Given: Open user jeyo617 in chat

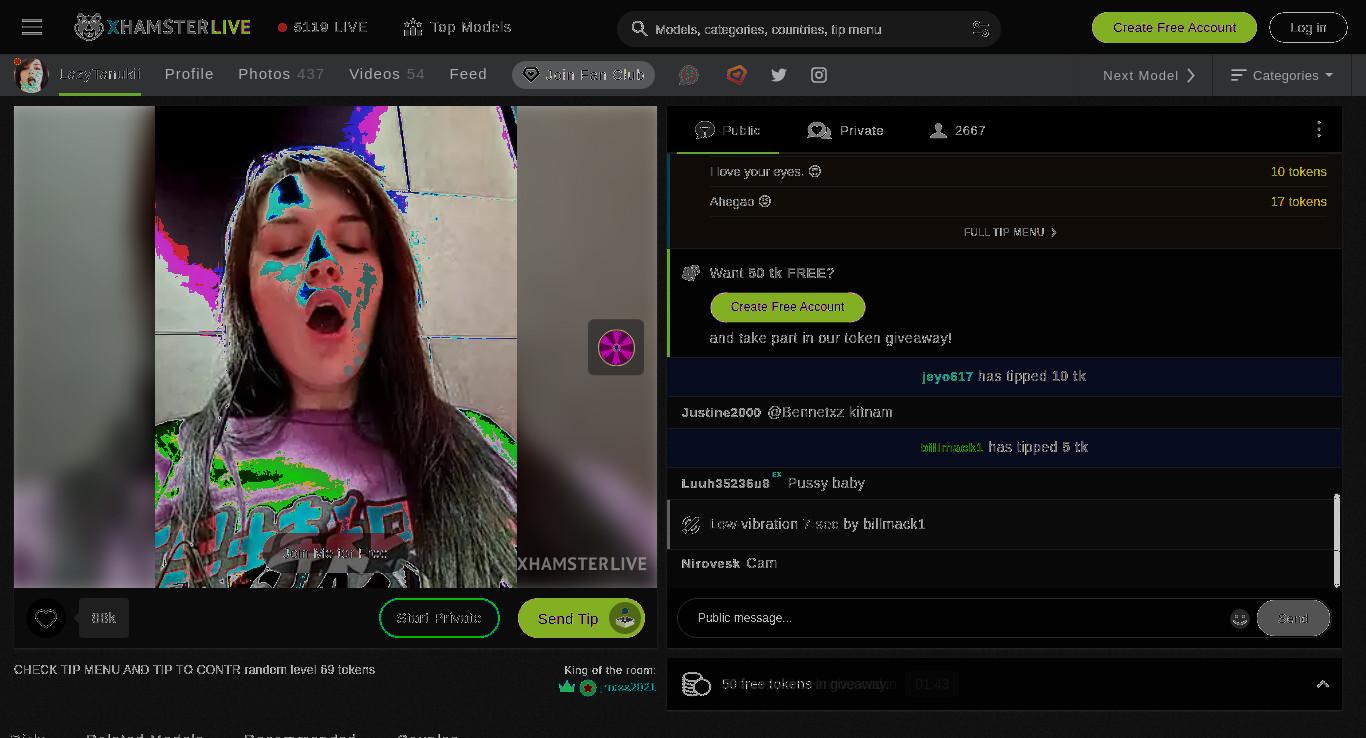Looking at the screenshot, I should (947, 377).
